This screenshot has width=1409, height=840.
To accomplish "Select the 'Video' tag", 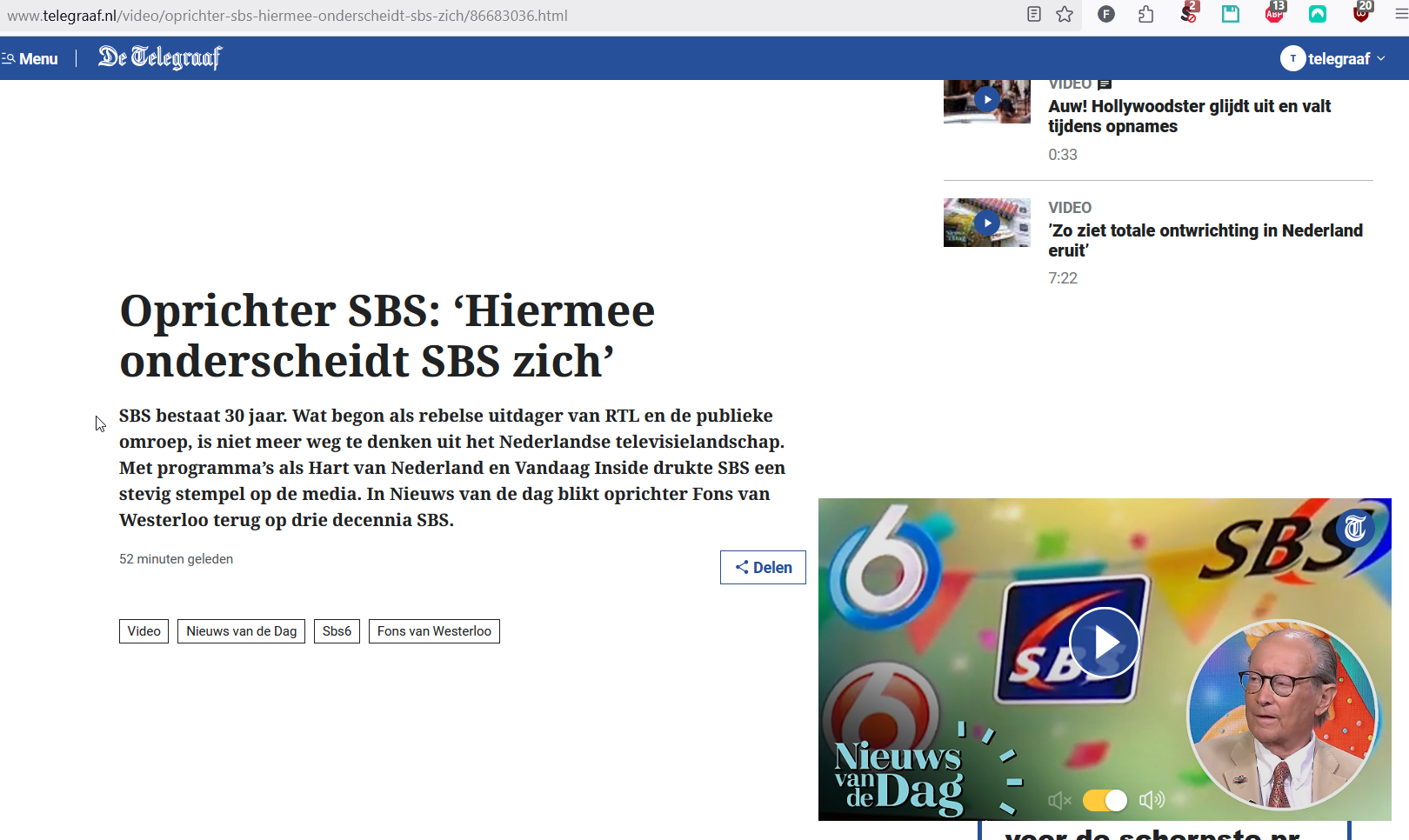I will [144, 631].
